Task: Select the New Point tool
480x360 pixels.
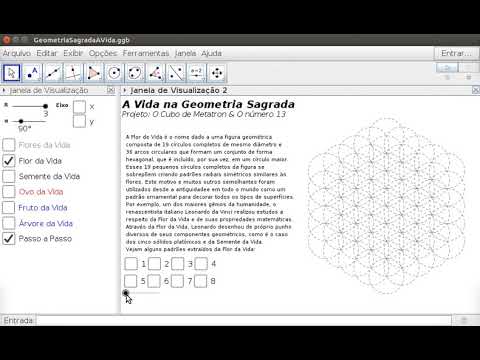Action: click(32, 73)
